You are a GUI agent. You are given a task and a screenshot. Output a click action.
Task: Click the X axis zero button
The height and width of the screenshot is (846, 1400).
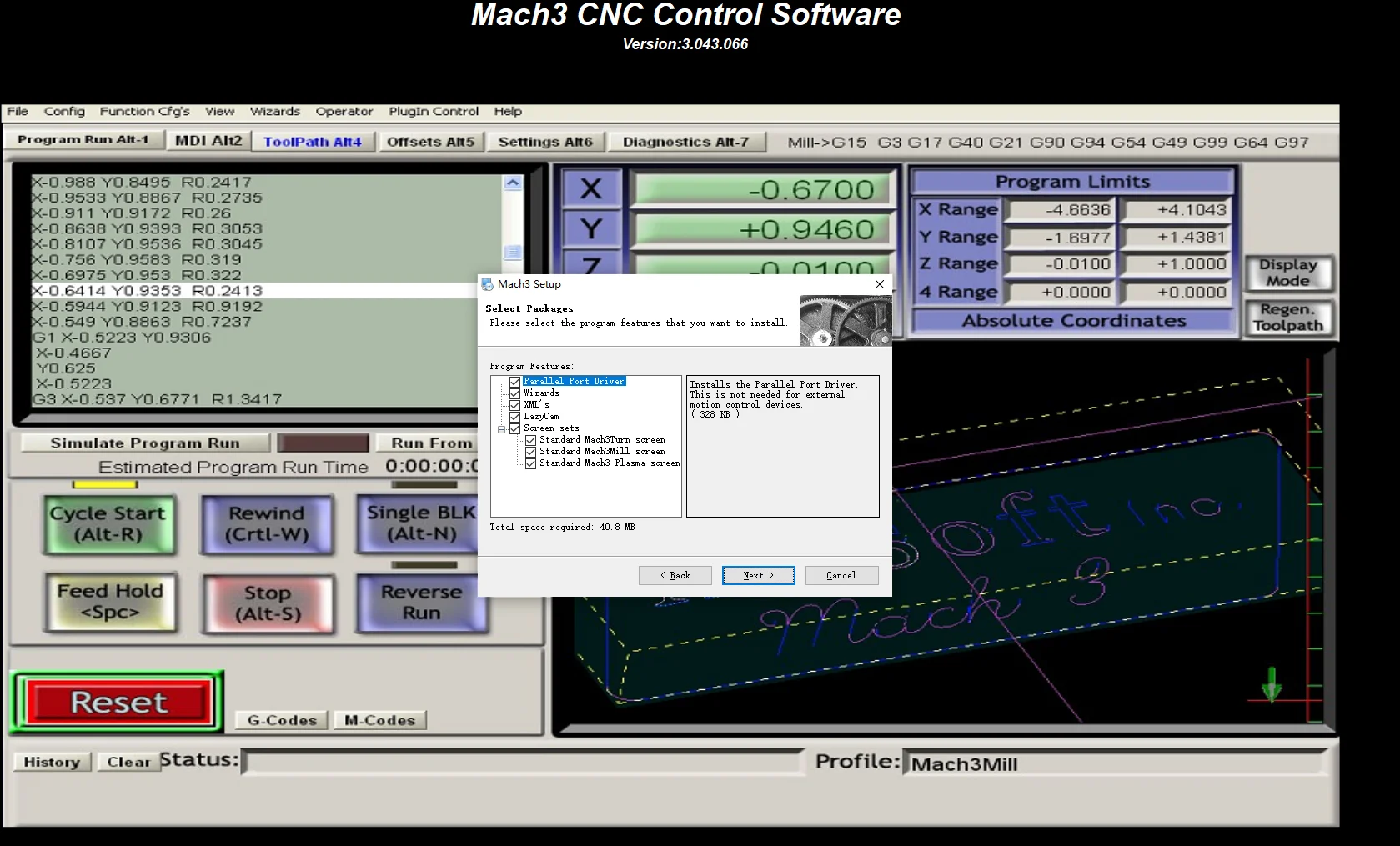coord(591,188)
